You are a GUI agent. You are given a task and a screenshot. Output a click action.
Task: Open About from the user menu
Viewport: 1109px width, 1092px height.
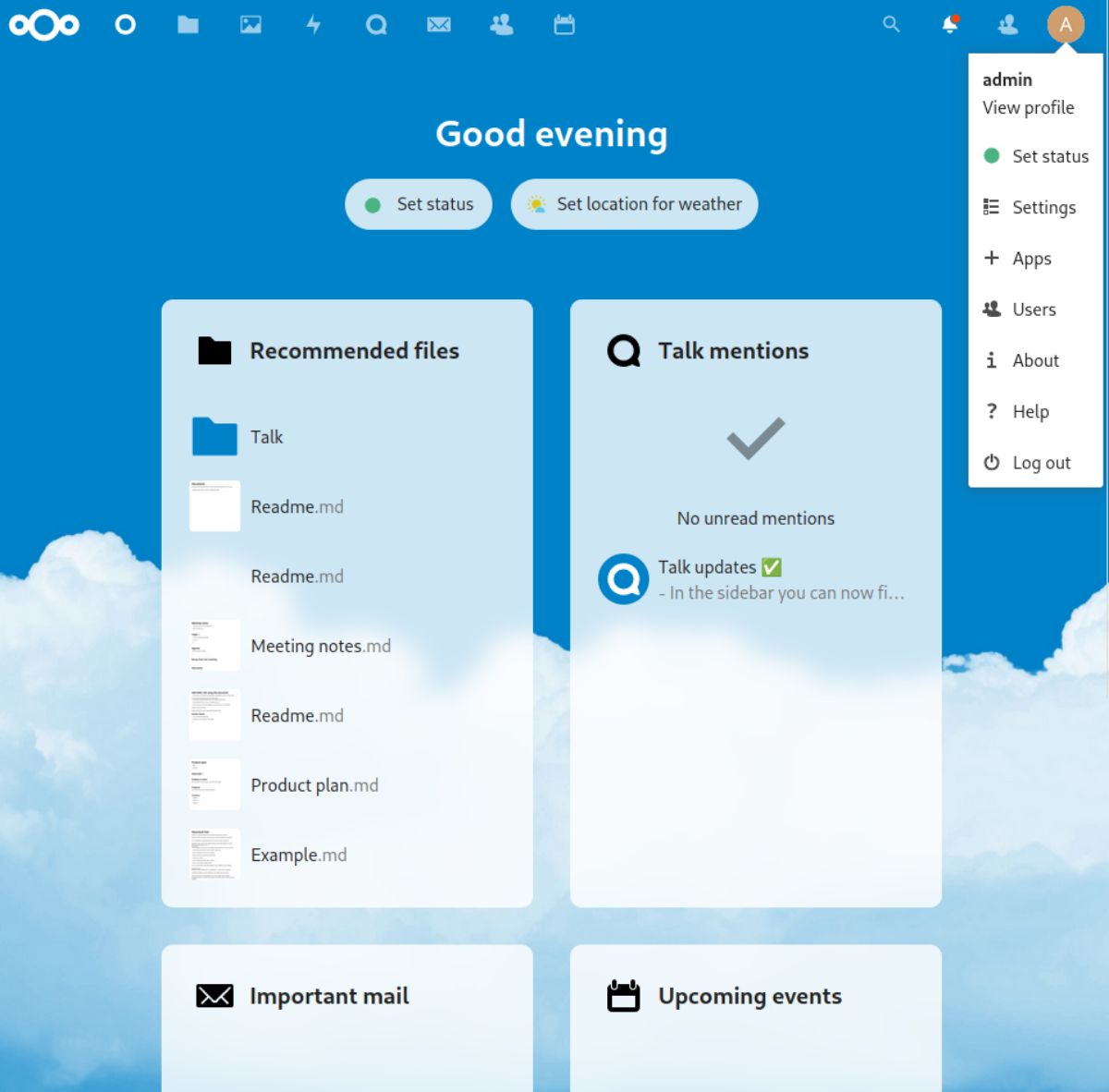point(1036,360)
